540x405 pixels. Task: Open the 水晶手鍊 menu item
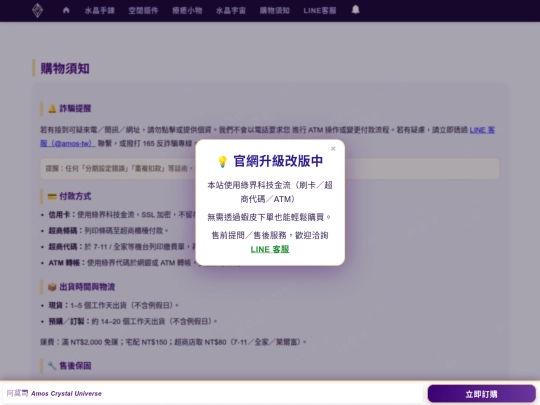[100, 11]
